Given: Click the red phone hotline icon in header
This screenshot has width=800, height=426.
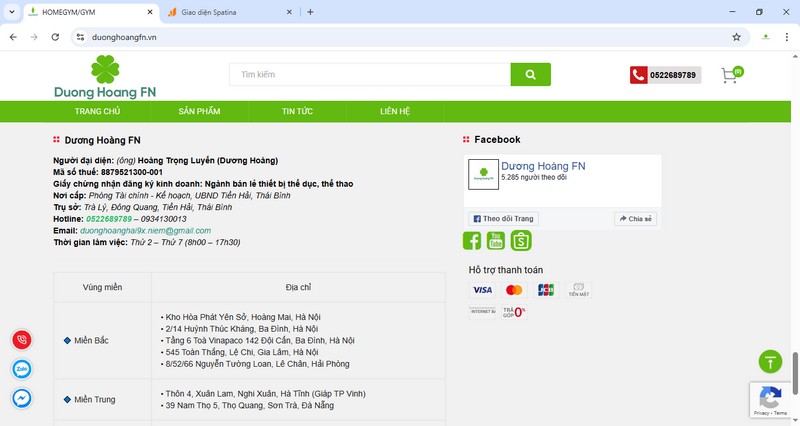Looking at the screenshot, I should (638, 75).
